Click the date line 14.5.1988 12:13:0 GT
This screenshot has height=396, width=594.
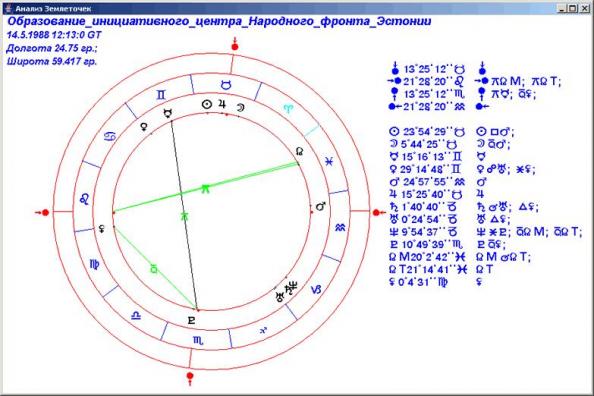click(x=54, y=35)
